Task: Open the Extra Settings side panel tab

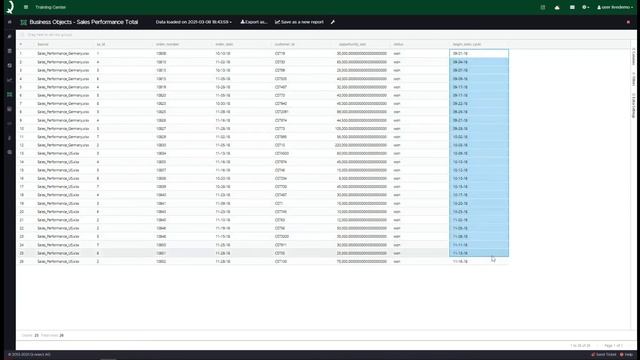Action: (x=634, y=105)
